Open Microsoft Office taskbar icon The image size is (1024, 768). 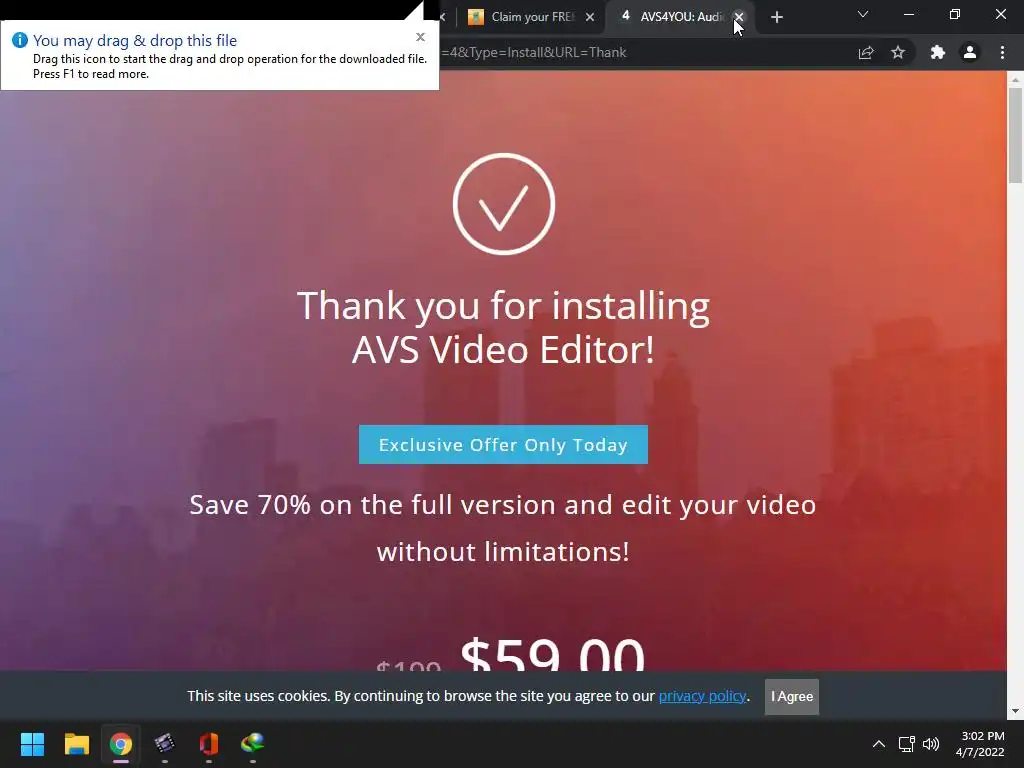209,744
